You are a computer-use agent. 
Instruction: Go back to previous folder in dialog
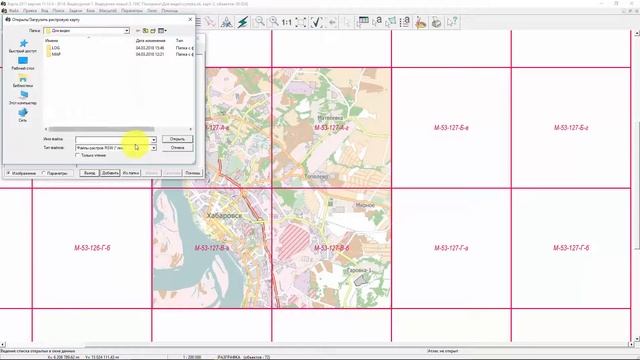(138, 31)
